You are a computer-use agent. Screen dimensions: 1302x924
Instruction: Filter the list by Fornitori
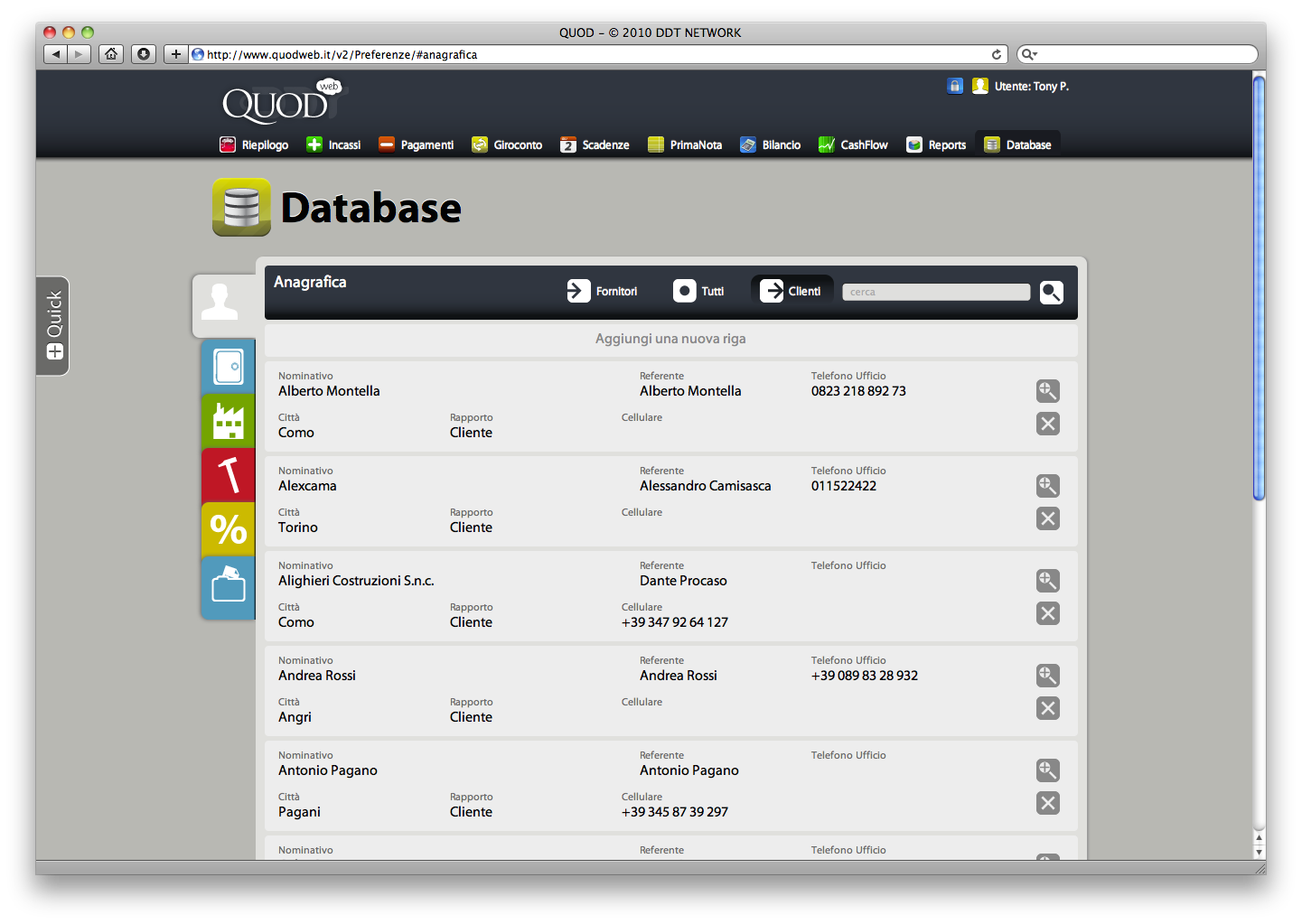(x=602, y=291)
